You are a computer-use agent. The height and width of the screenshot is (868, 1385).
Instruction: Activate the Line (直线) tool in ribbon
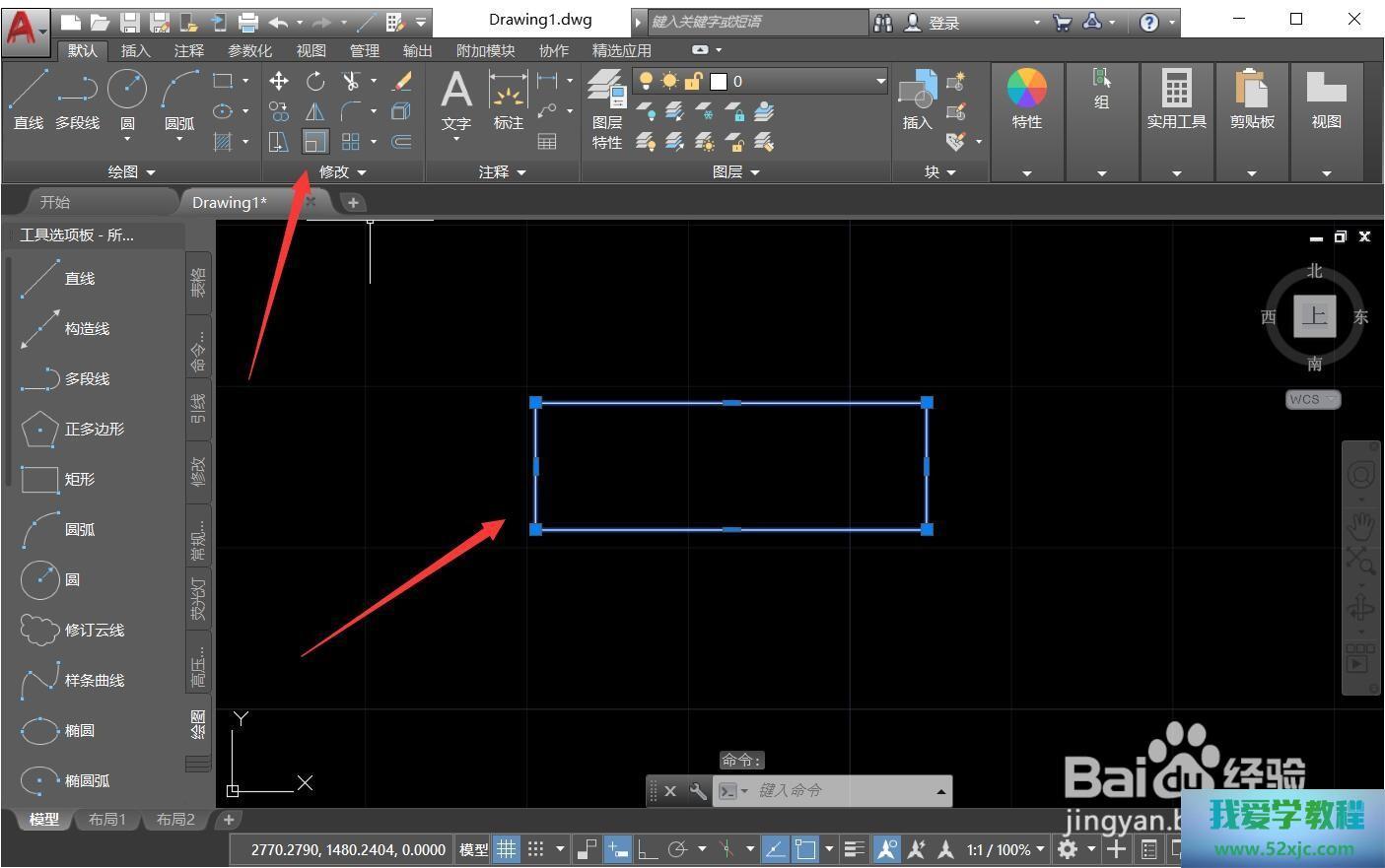coord(28,99)
